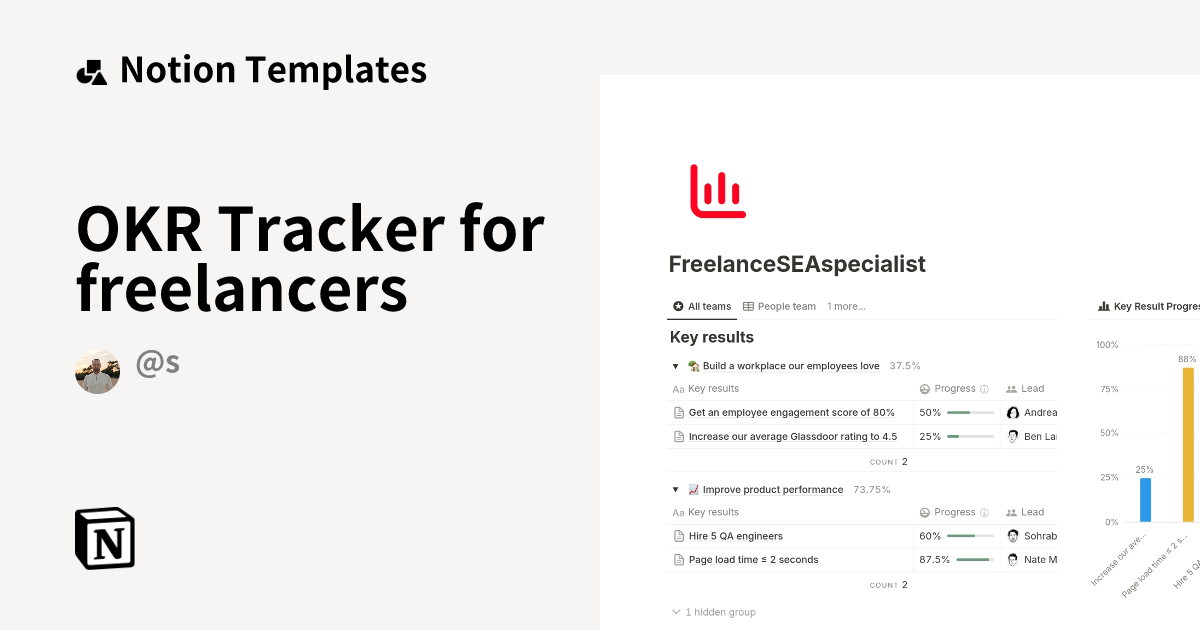Open the 1 more... views menu

pos(846,306)
